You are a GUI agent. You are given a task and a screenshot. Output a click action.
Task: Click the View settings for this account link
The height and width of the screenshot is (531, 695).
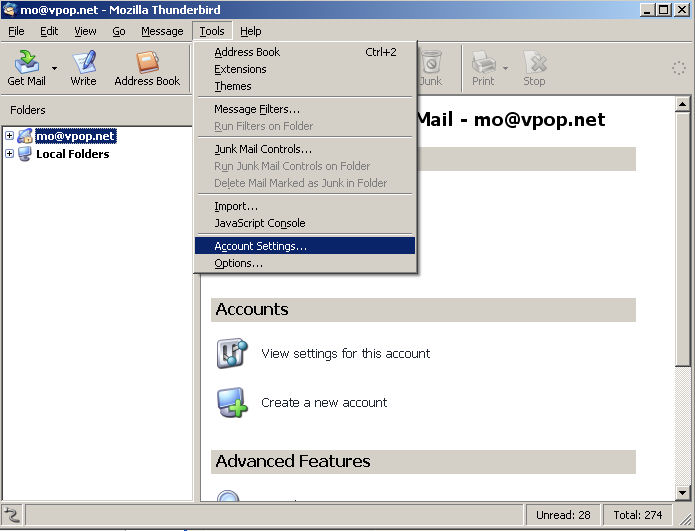coord(345,353)
